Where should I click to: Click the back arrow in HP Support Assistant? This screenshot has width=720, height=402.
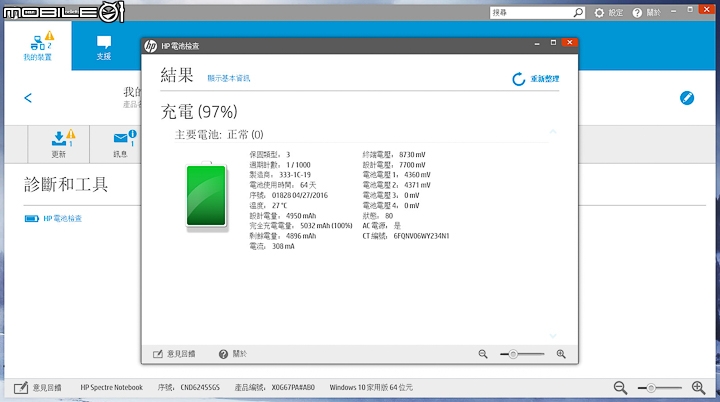tap(28, 98)
